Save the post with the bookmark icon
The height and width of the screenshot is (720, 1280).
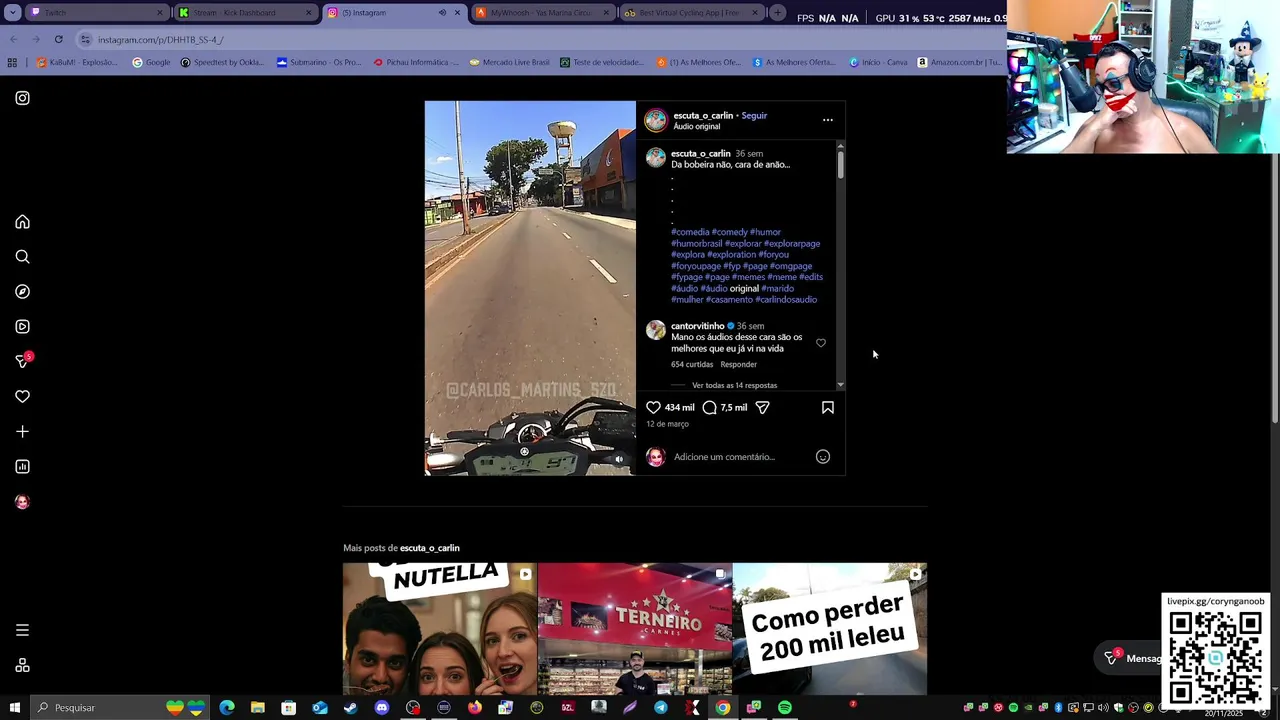[827, 407]
